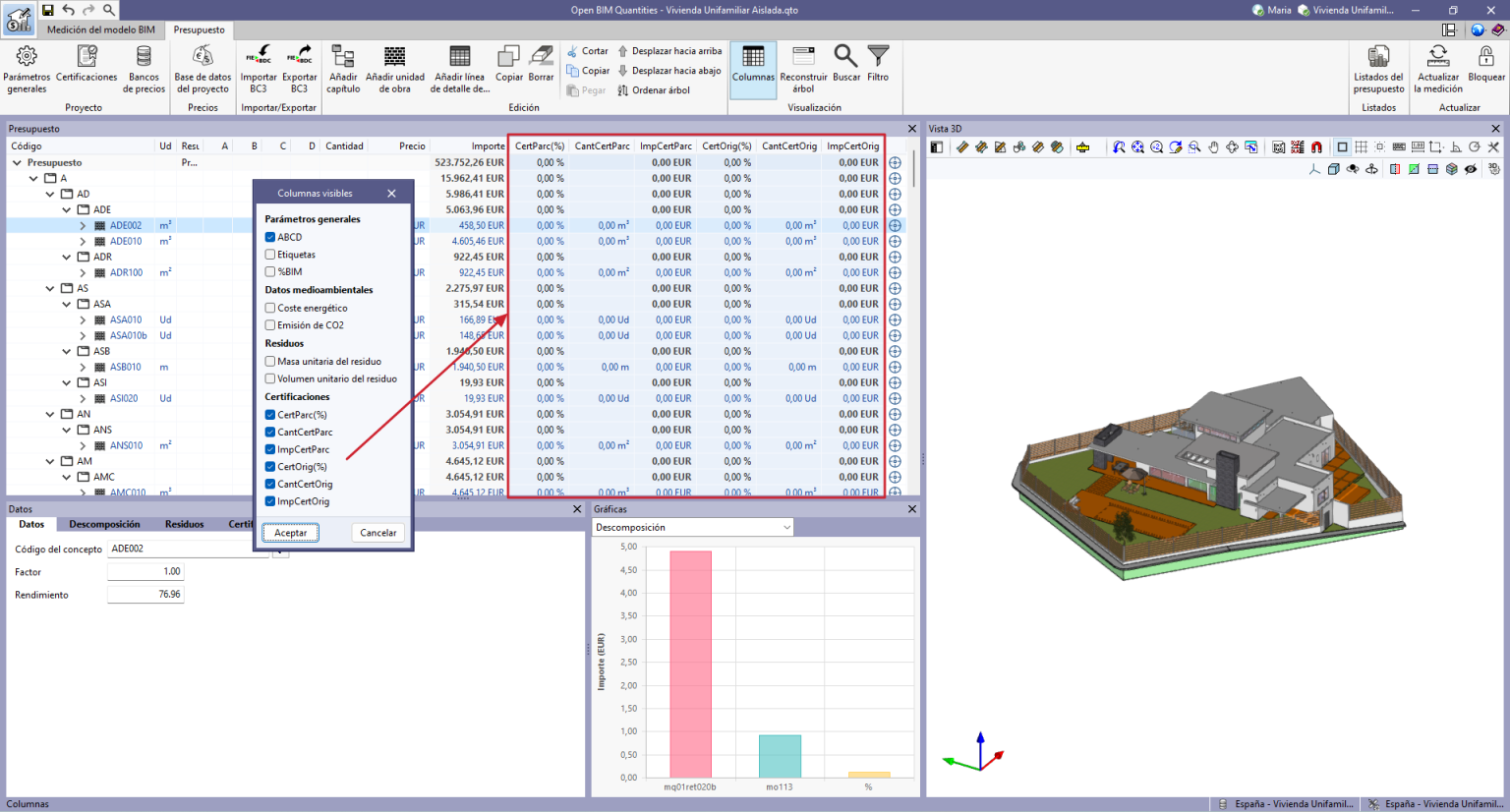The image size is (1510, 812).
Task: Open the Filtro funnel tool
Action: tap(878, 64)
